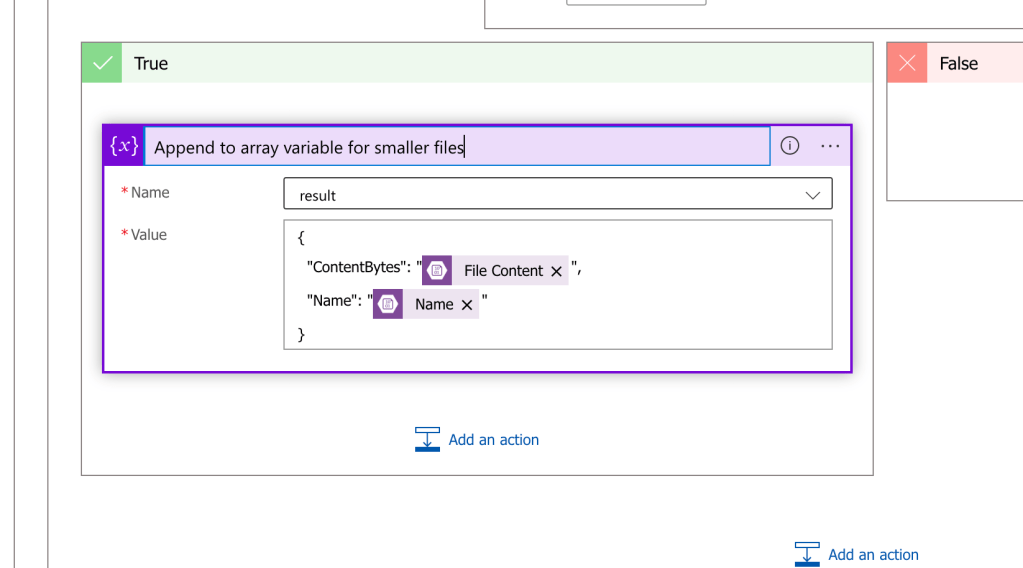Click the variable curly-brace icon on action header
The height and width of the screenshot is (568, 1023).
click(x=123, y=145)
